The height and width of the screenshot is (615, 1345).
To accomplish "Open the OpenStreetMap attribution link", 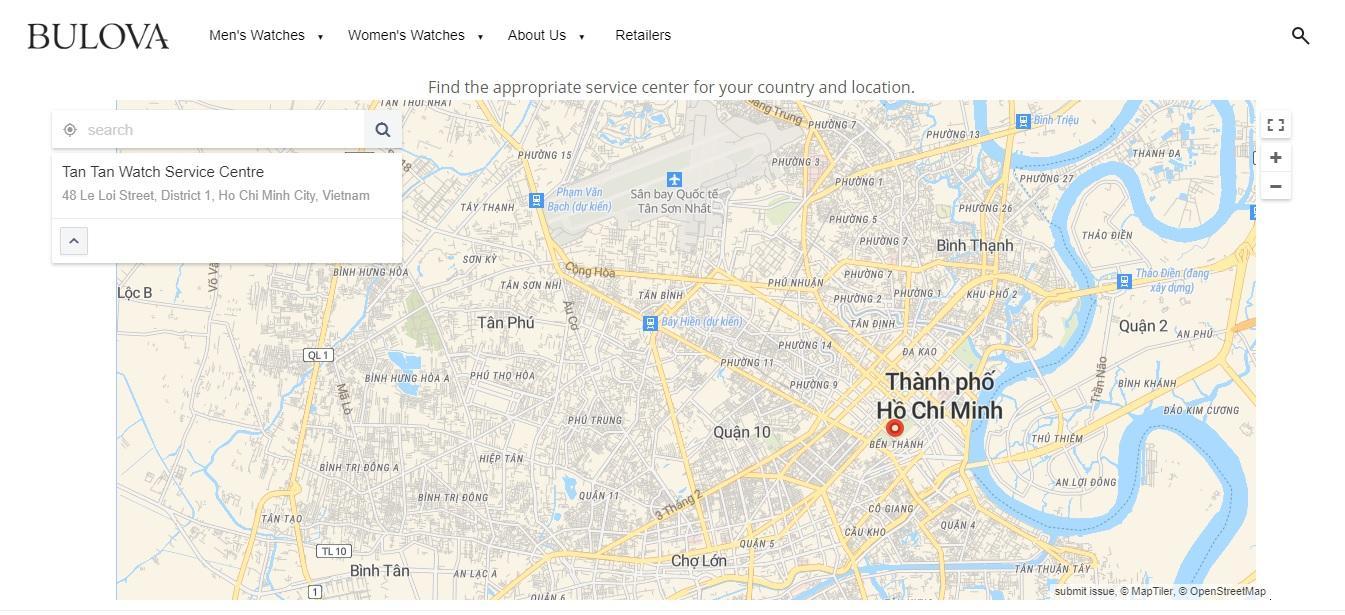I will click(1226, 592).
